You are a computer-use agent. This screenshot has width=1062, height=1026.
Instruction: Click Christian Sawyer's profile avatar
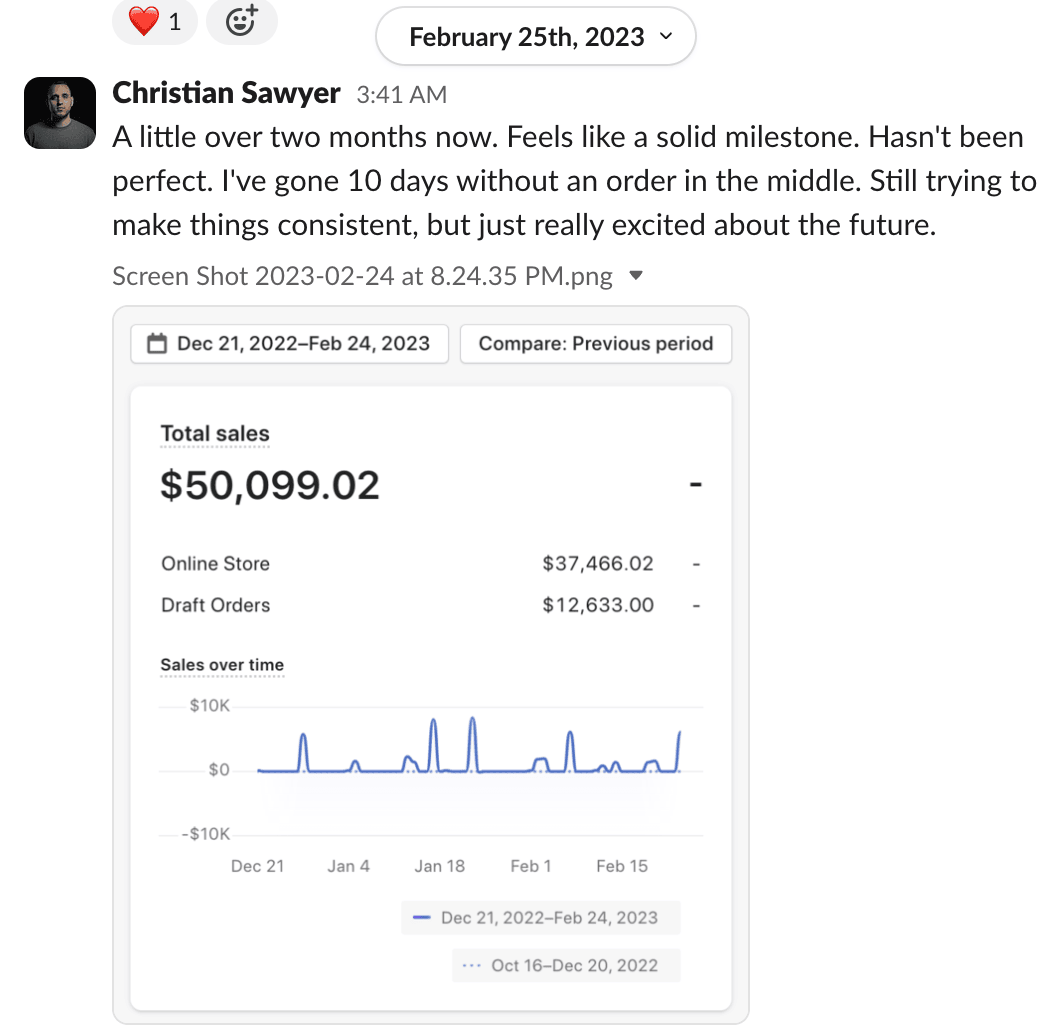coord(59,112)
